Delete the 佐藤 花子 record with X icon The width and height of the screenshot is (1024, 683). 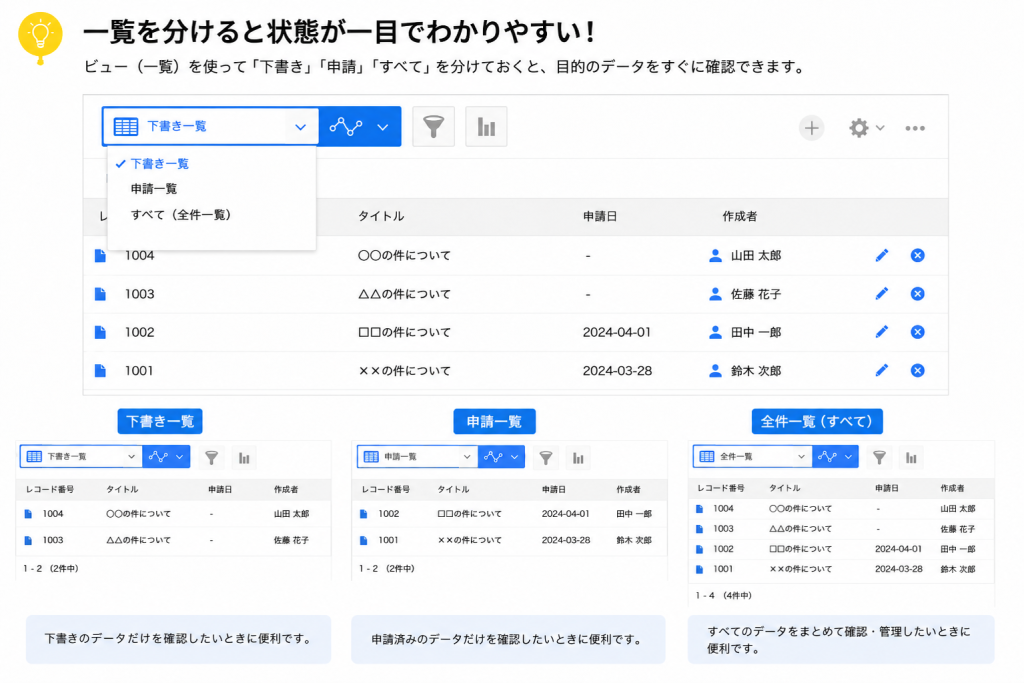918,294
